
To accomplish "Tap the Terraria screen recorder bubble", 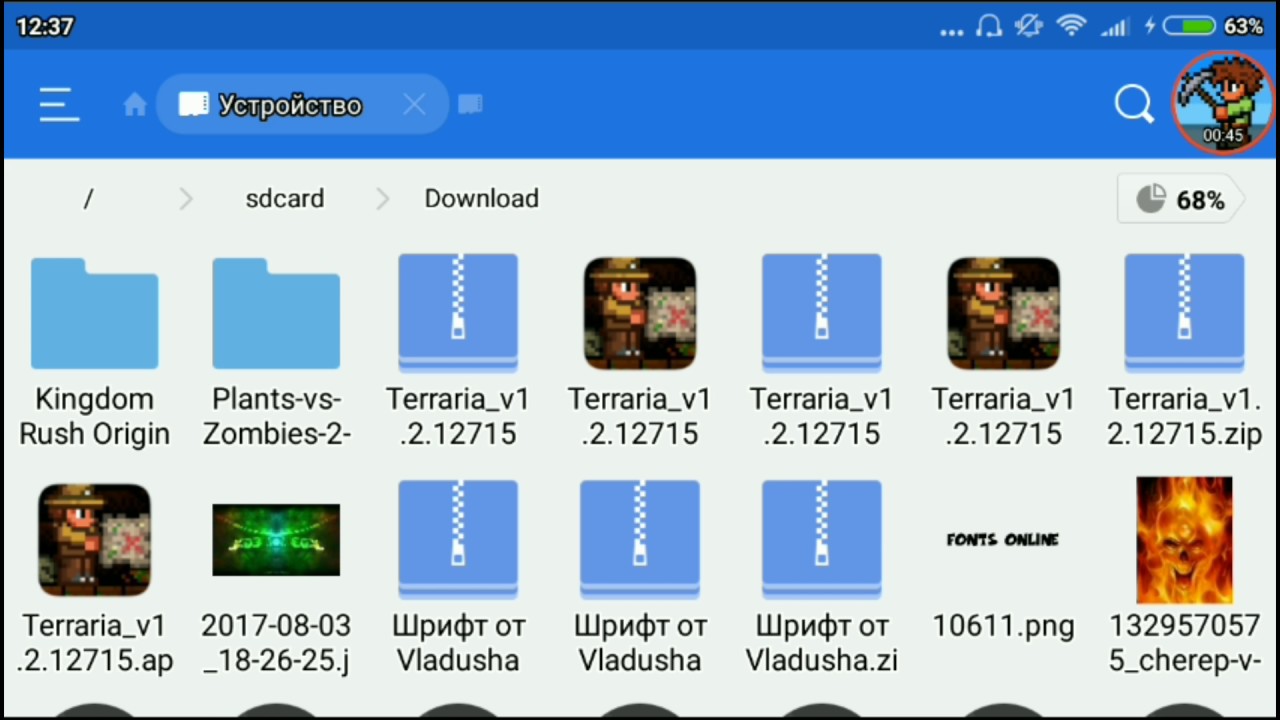I will [x=1222, y=103].
